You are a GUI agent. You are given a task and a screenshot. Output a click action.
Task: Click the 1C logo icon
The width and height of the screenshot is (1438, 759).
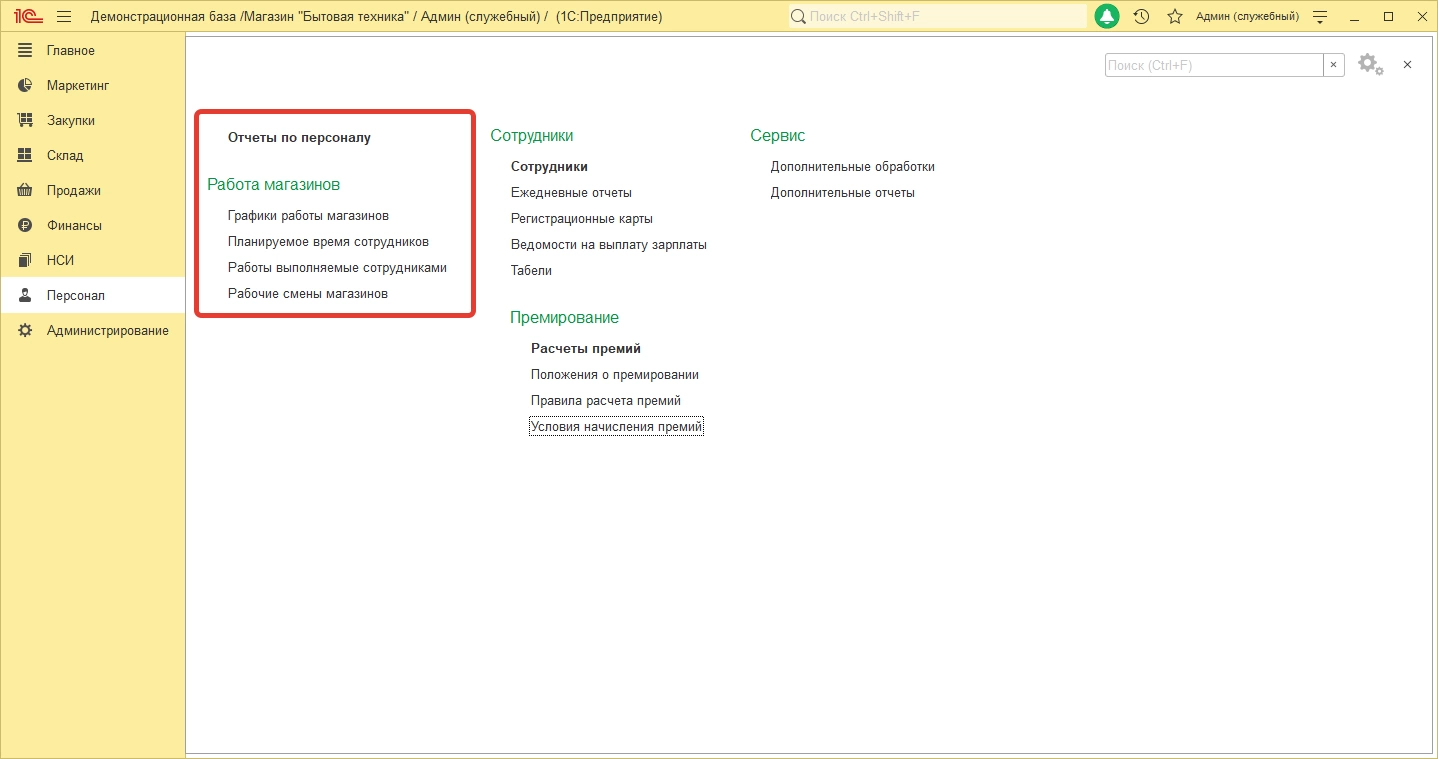point(27,17)
